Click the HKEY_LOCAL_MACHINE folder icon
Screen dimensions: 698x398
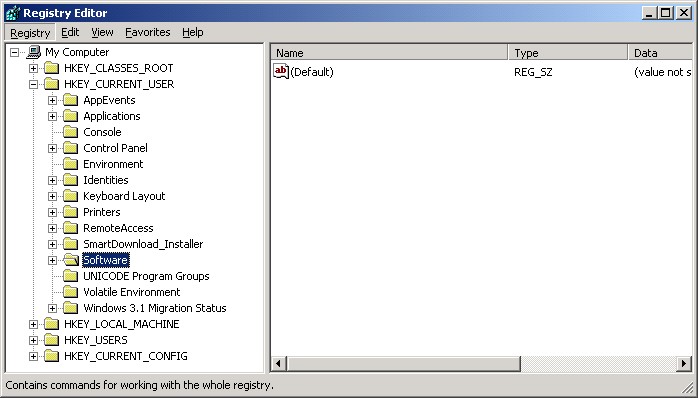click(52, 325)
